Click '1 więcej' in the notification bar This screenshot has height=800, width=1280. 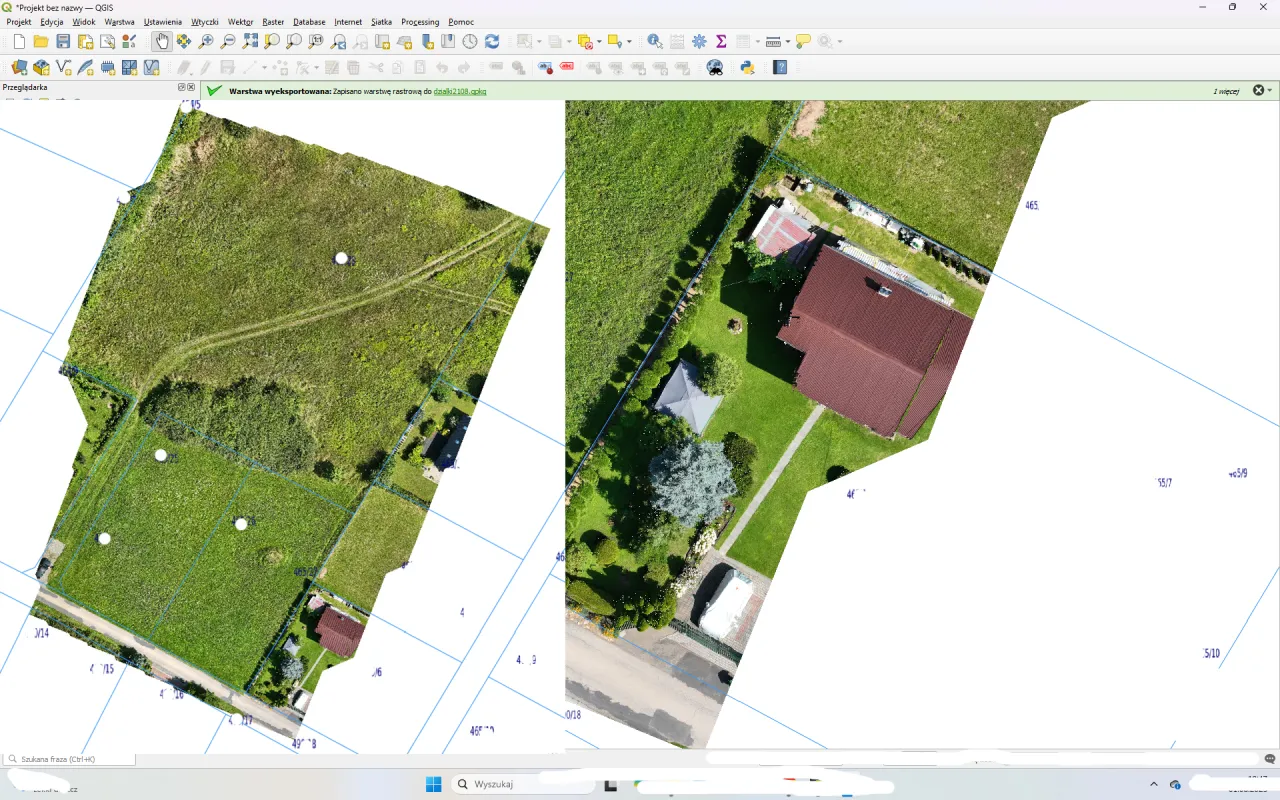1226,90
